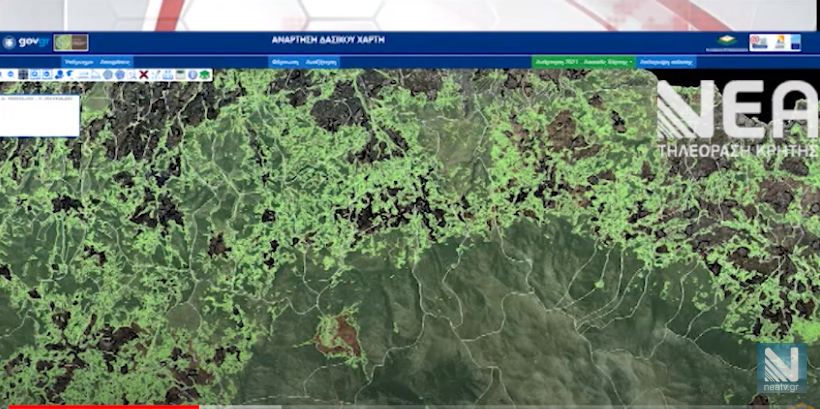Click the red video progress bar
This screenshot has height=409, width=820.
click(x=100, y=406)
